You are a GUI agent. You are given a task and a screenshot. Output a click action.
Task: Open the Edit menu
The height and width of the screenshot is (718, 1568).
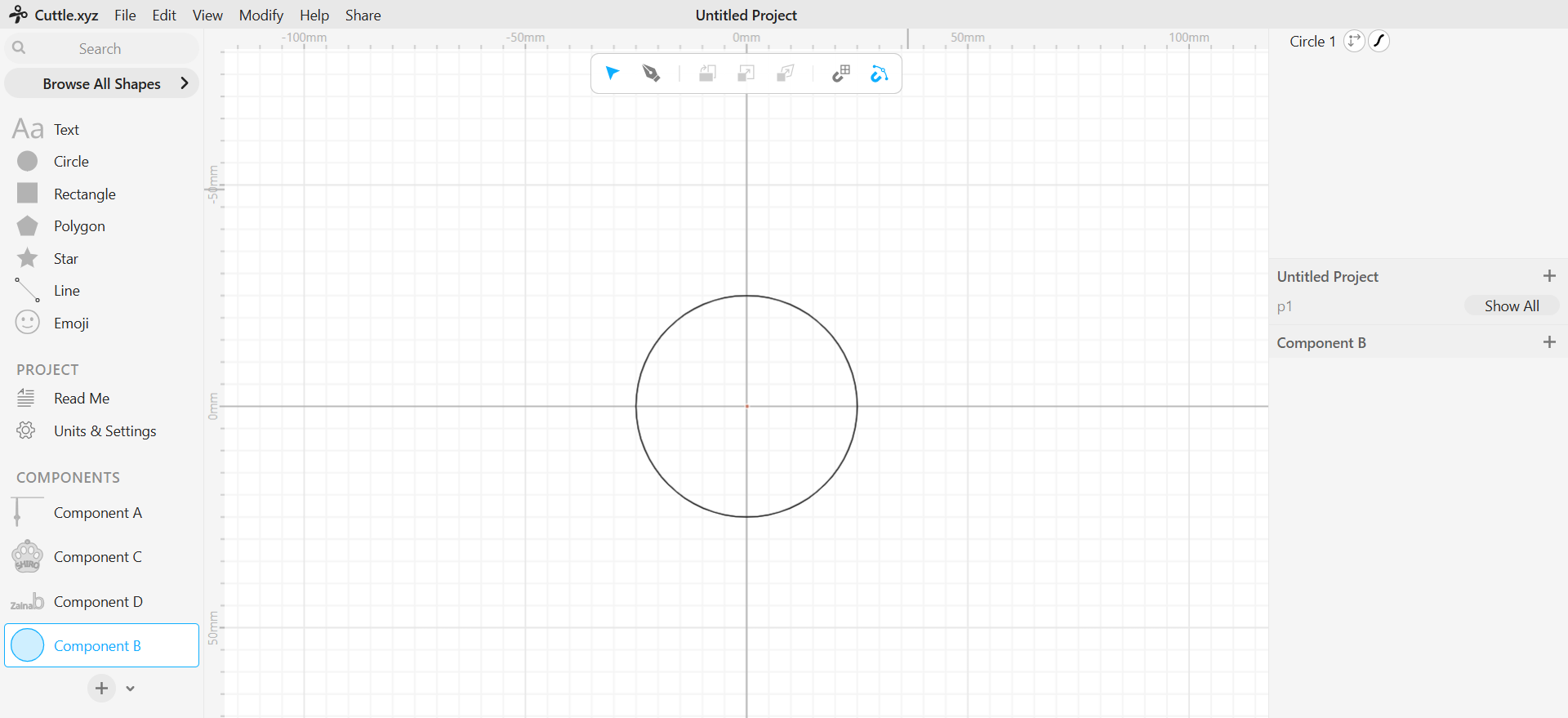tap(164, 15)
